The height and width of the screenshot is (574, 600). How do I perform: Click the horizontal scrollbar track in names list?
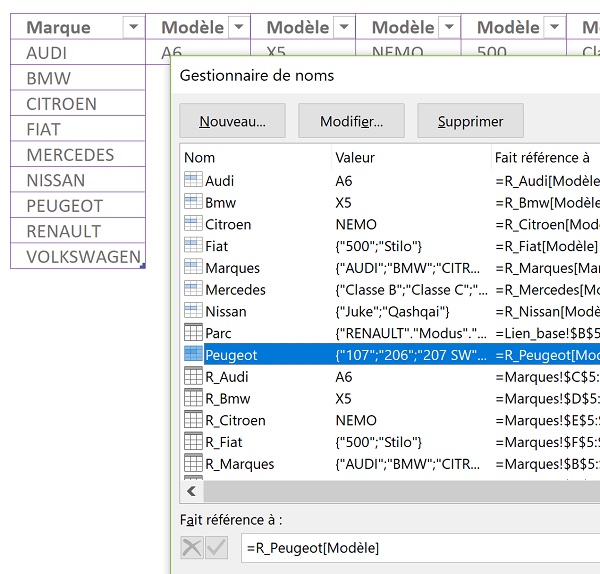pos(402,491)
